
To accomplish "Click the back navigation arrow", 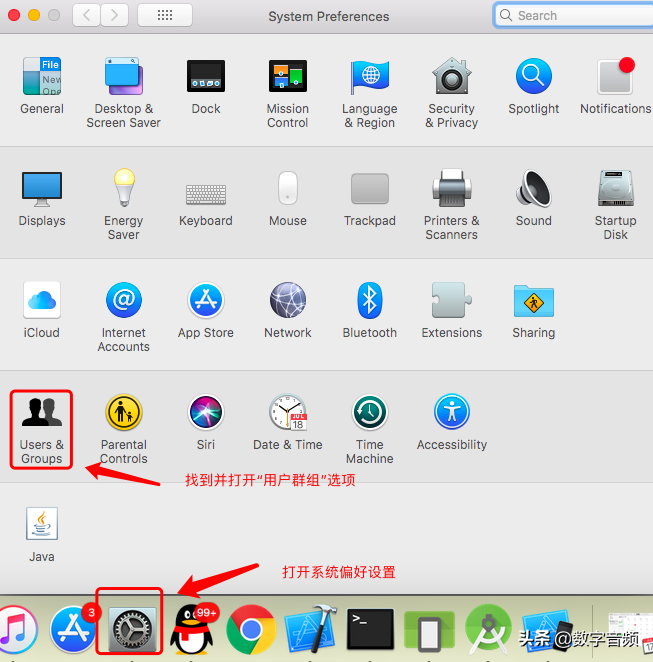I will point(87,16).
